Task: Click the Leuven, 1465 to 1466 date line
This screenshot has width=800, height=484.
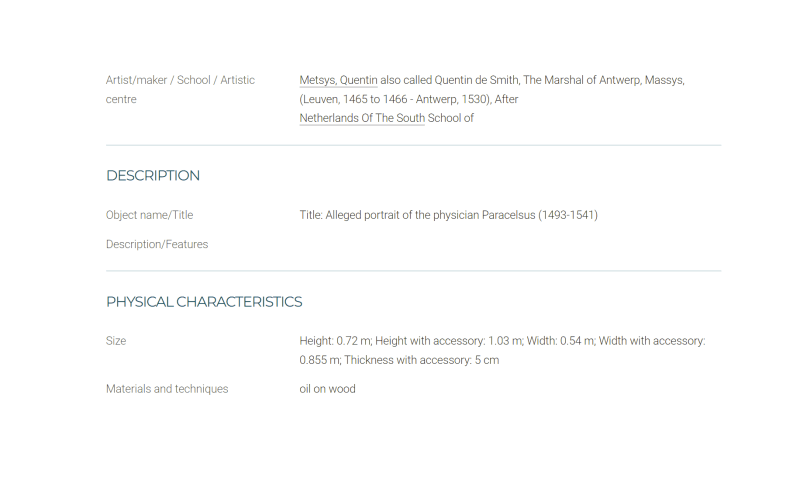Action: 409,99
